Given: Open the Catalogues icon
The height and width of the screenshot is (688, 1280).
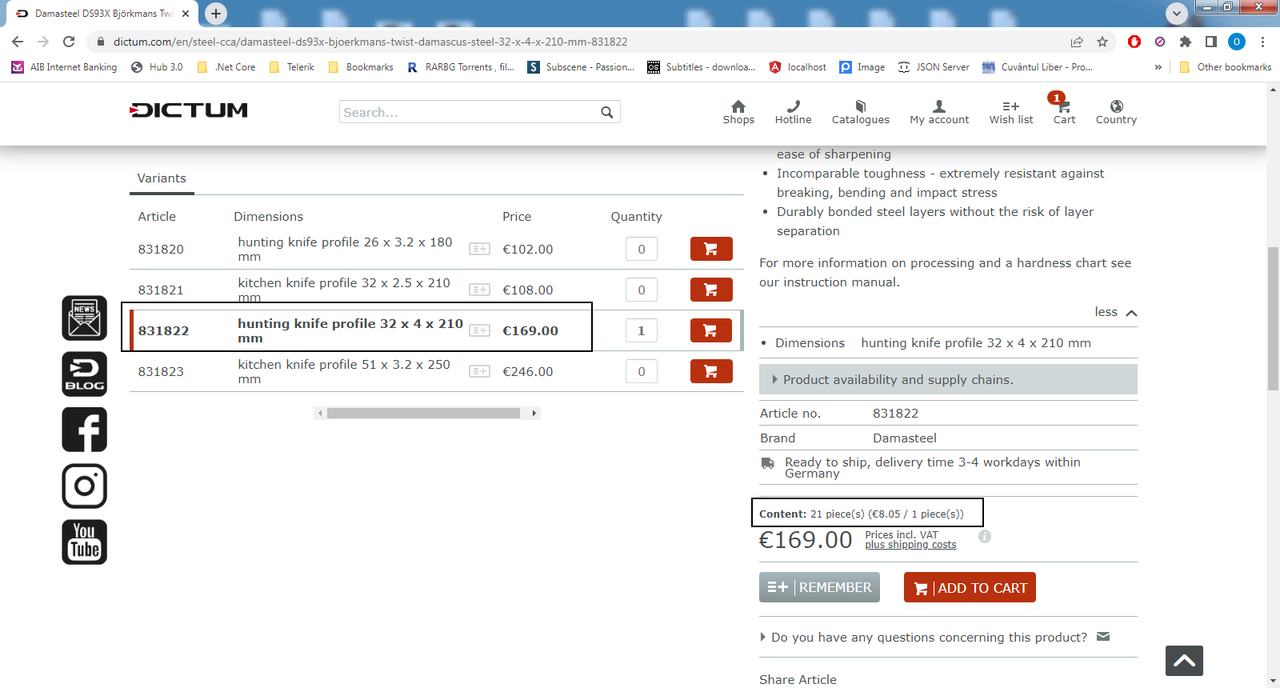Looking at the screenshot, I should pyautogui.click(x=860, y=112).
